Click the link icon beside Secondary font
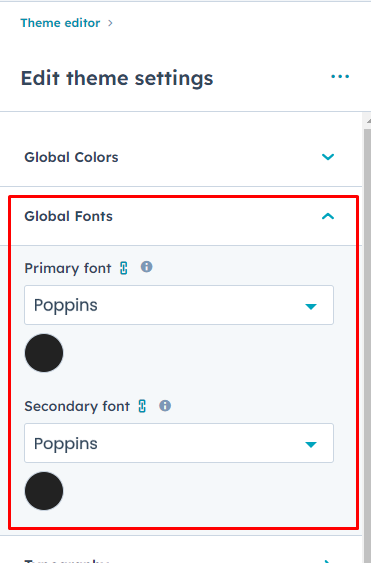 click(x=142, y=406)
